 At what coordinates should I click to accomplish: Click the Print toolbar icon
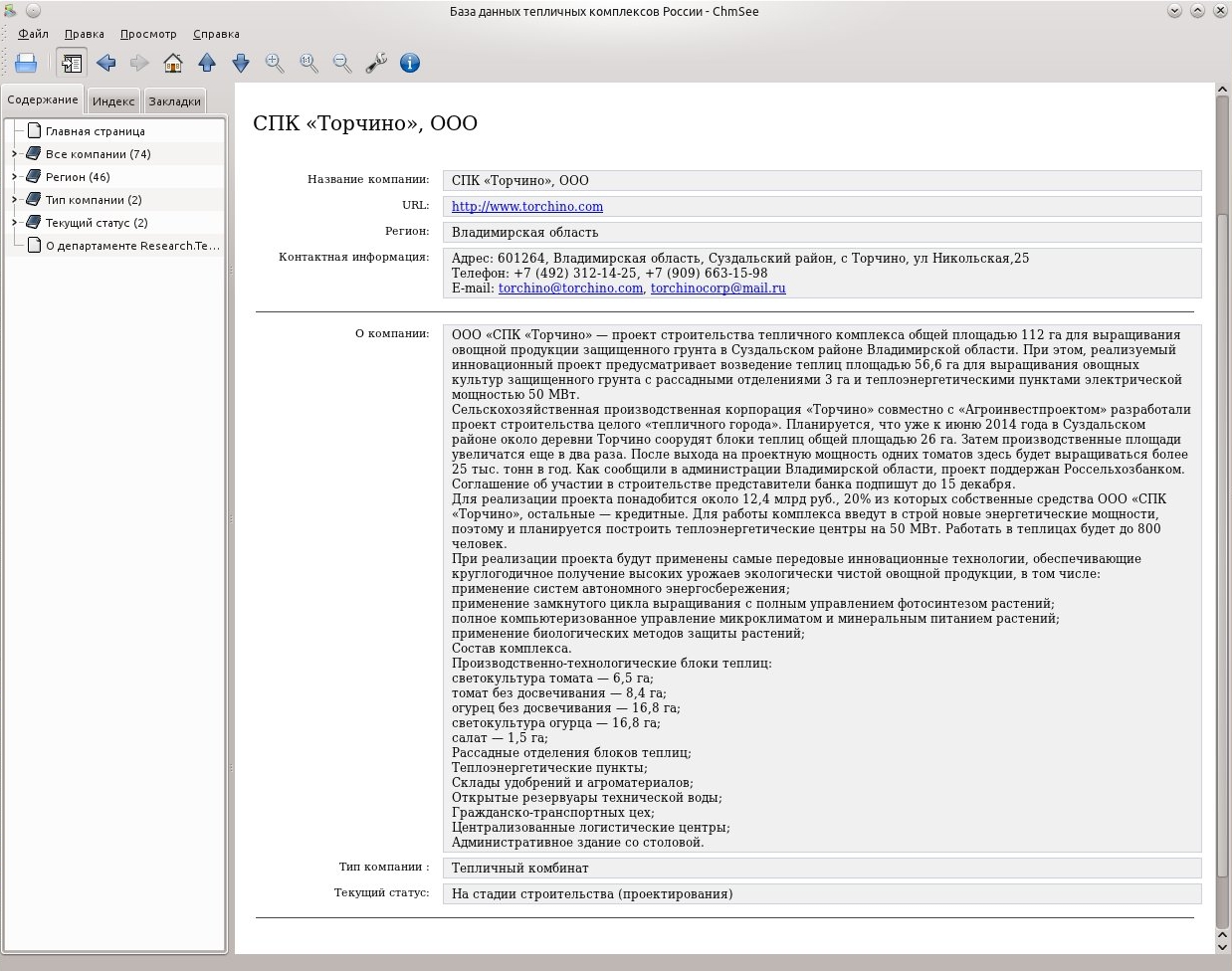[26, 63]
